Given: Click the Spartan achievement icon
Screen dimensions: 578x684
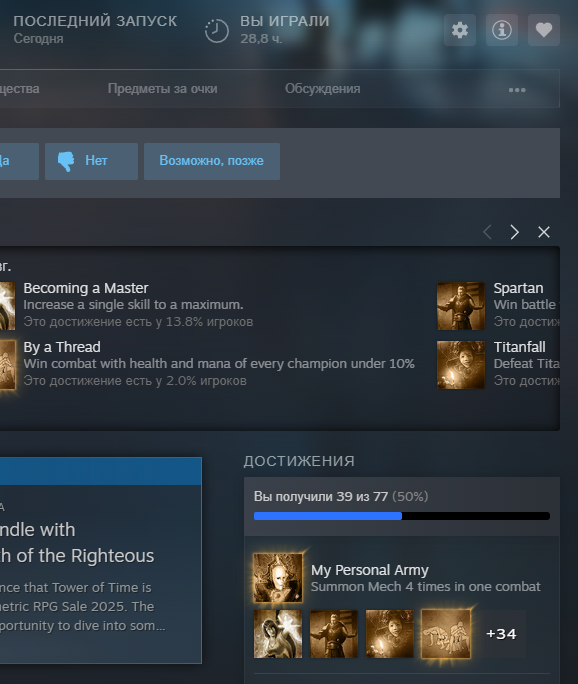Looking at the screenshot, I should pos(461,306).
